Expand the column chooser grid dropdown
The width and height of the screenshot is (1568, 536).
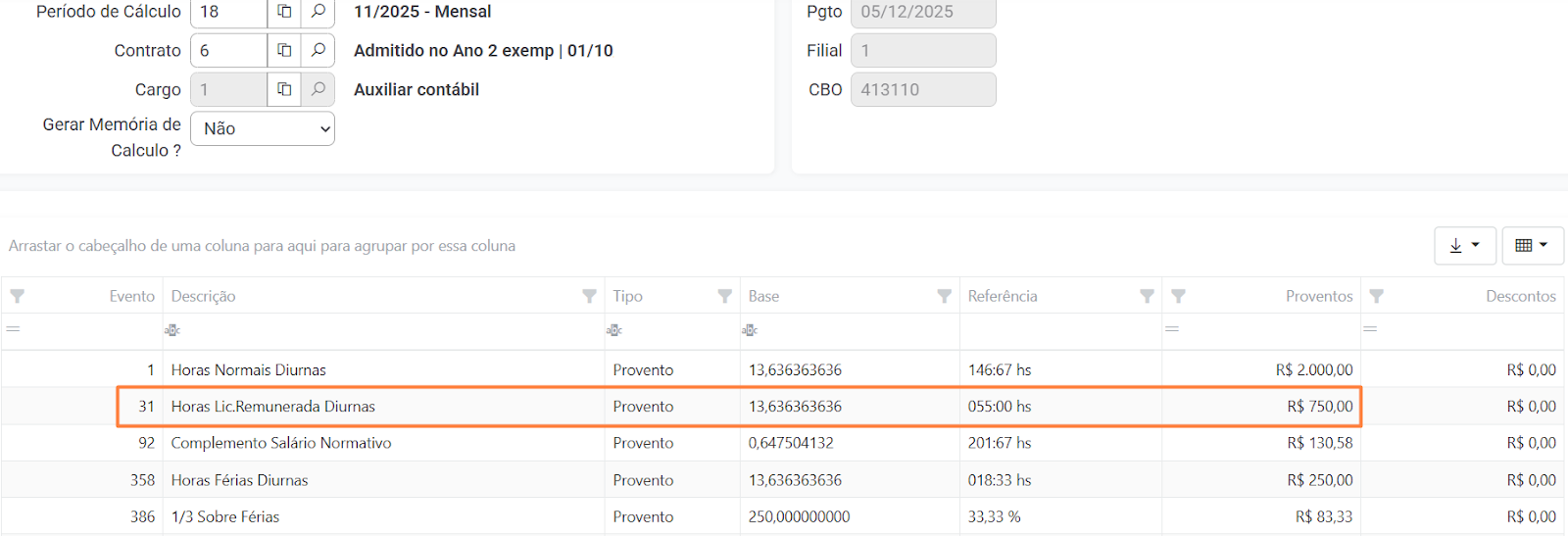(1532, 245)
